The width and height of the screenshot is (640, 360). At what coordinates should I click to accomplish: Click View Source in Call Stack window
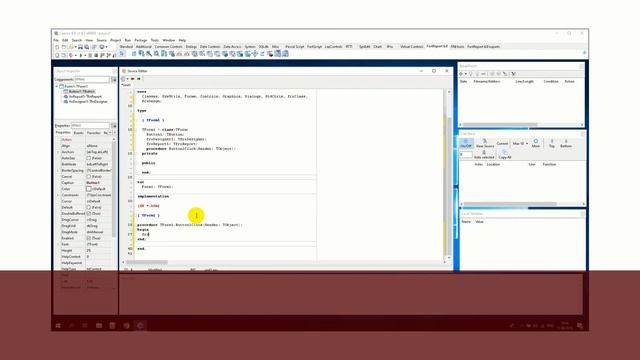485,143
